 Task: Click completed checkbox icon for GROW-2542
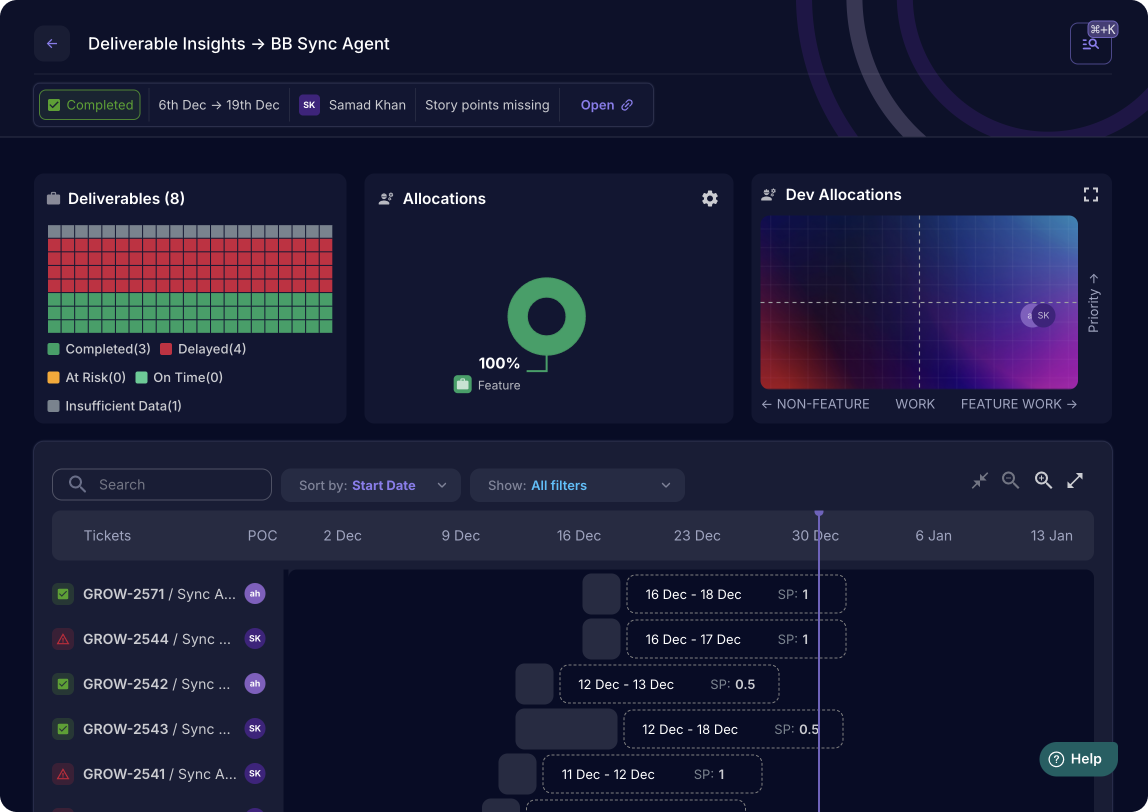coord(63,684)
